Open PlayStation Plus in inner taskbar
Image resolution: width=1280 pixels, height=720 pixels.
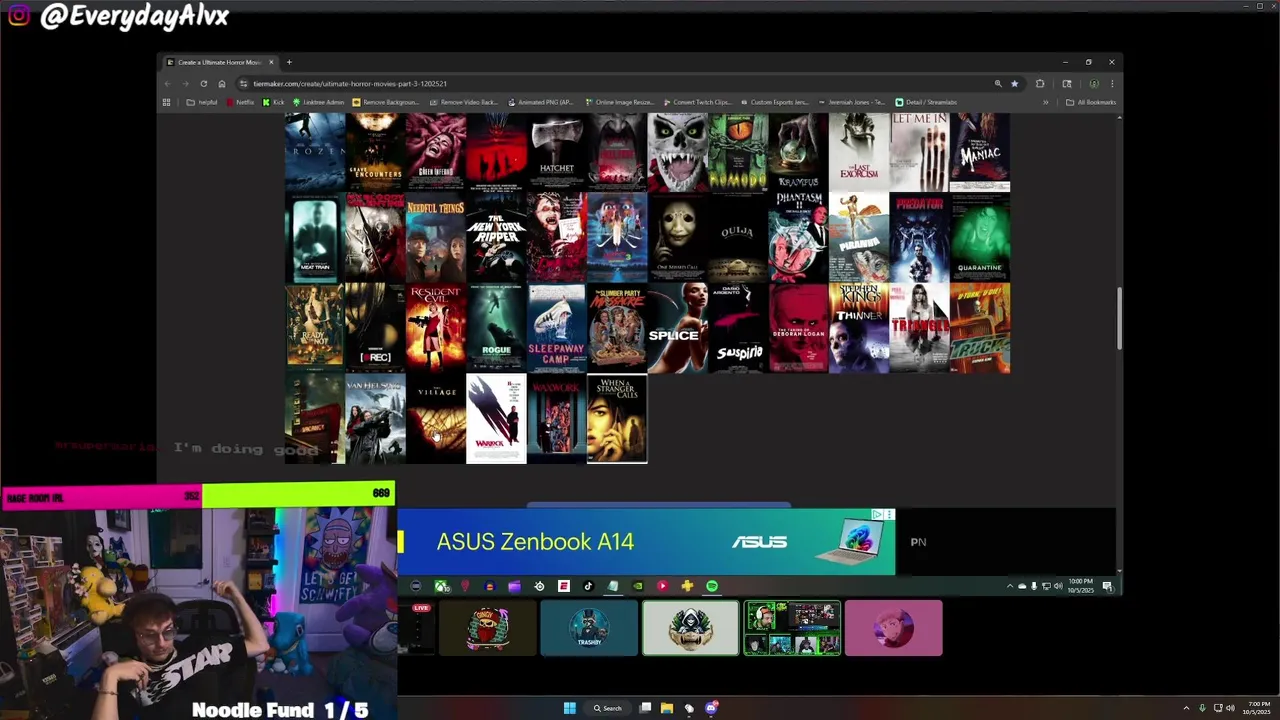687,586
